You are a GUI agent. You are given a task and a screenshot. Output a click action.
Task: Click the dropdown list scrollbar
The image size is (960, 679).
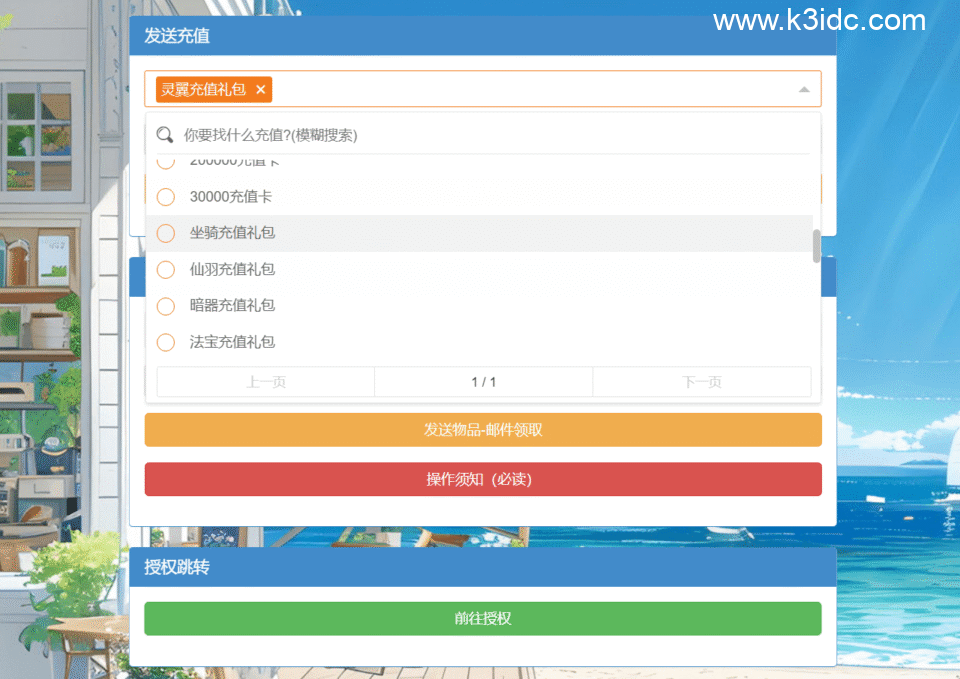point(814,245)
